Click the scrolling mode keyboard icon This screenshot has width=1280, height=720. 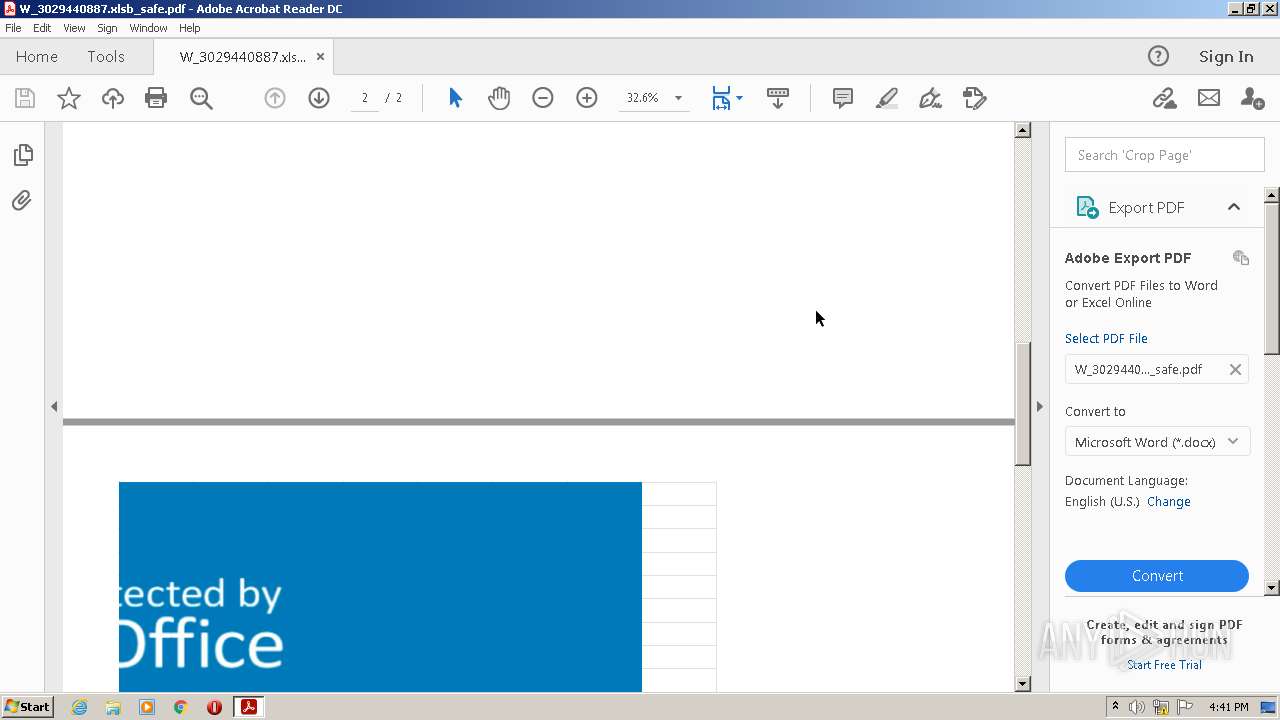[777, 98]
